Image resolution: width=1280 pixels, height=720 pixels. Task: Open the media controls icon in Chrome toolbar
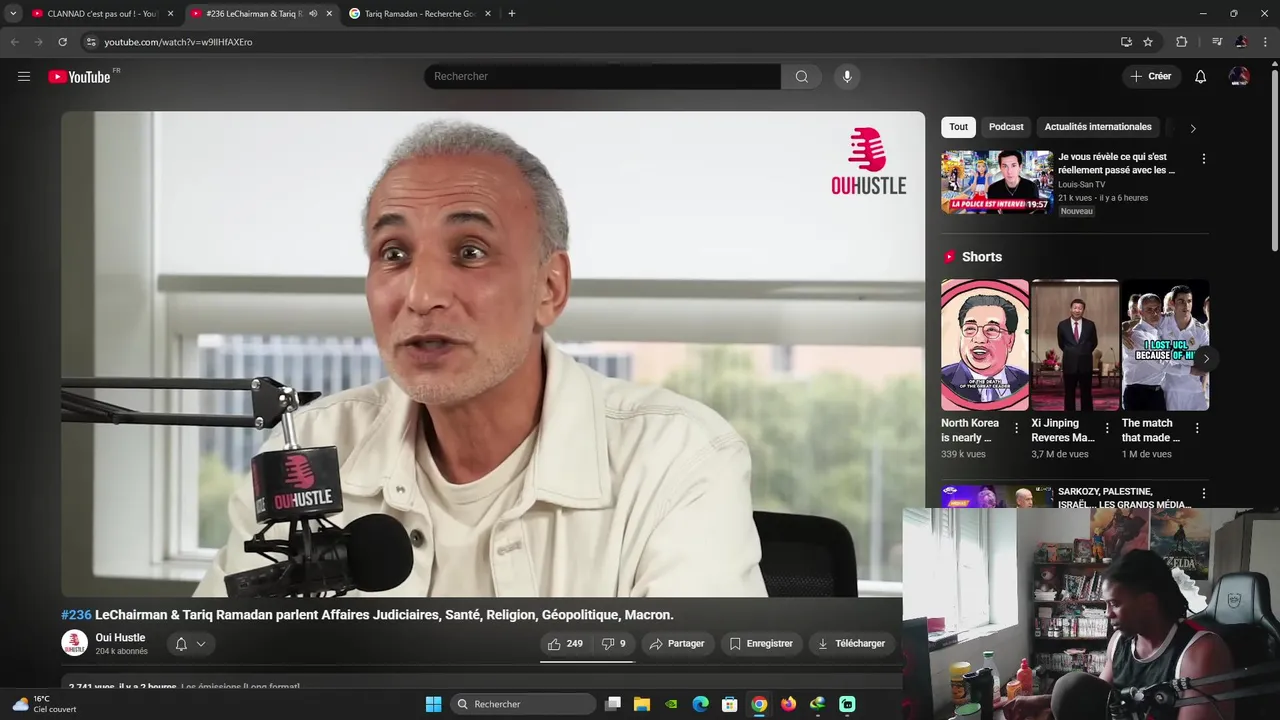(x=1217, y=42)
